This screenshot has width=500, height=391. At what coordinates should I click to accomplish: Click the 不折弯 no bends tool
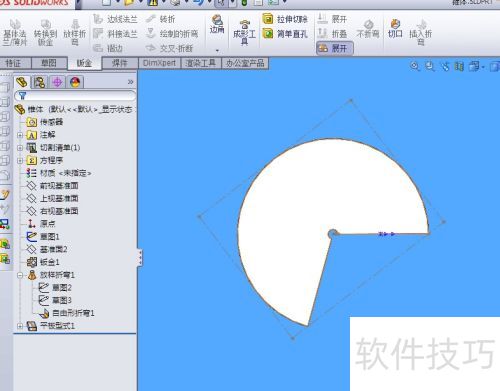pos(368,29)
